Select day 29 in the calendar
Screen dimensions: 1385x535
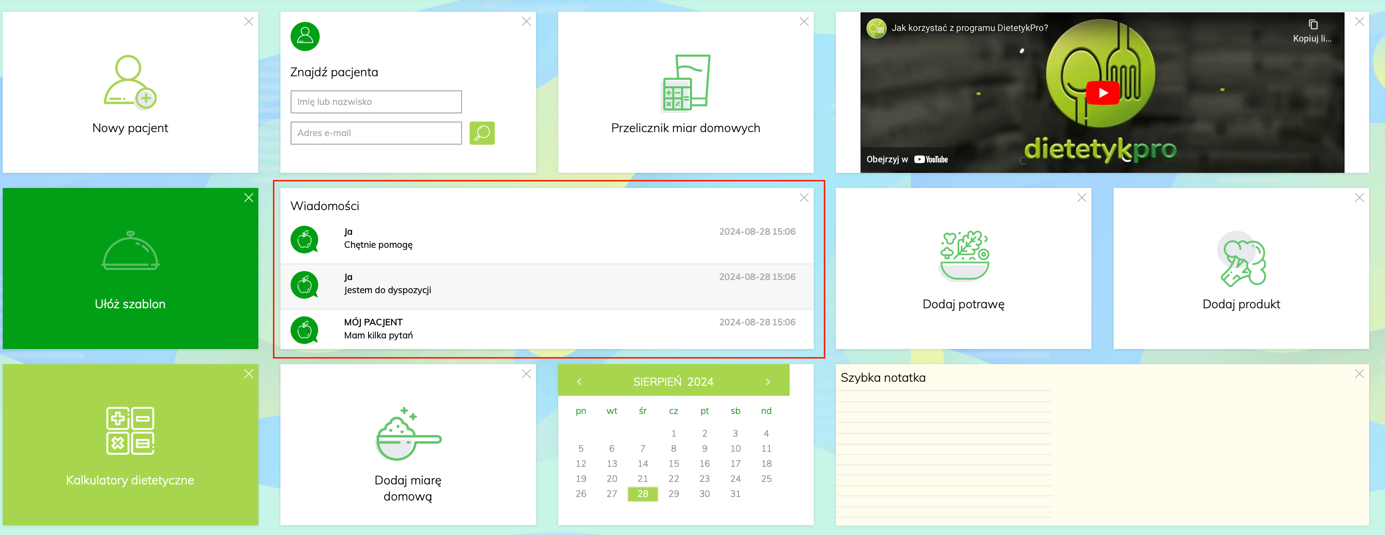(674, 494)
